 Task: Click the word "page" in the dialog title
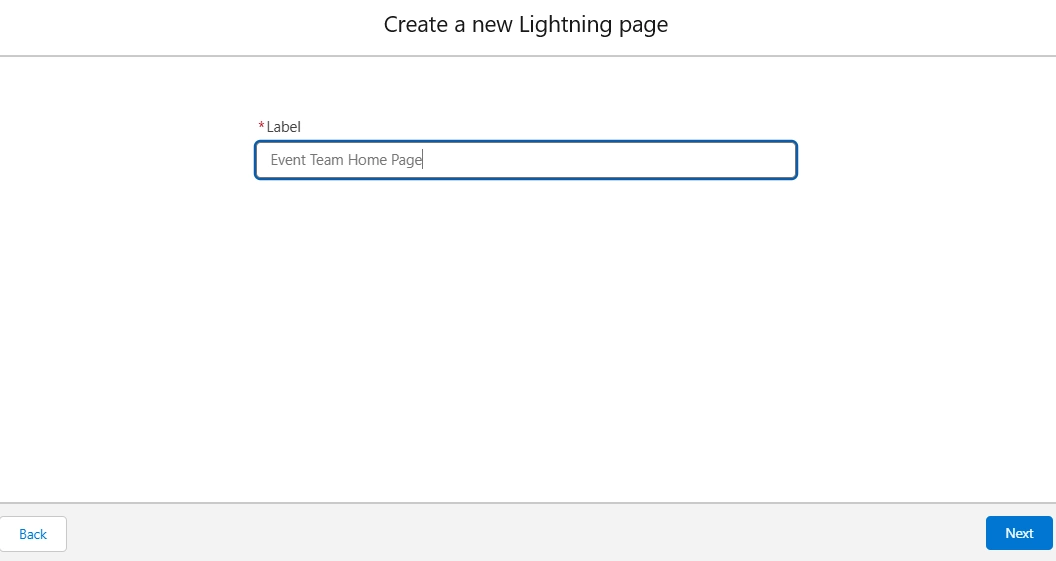642,25
